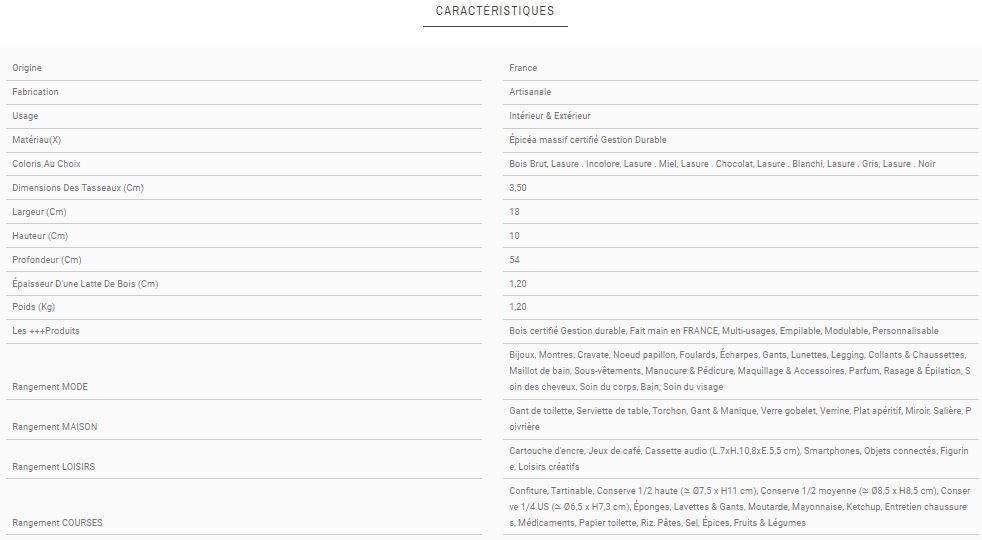Select the Hauteur value 10
Viewport: 982px width, 540px height.
click(514, 236)
